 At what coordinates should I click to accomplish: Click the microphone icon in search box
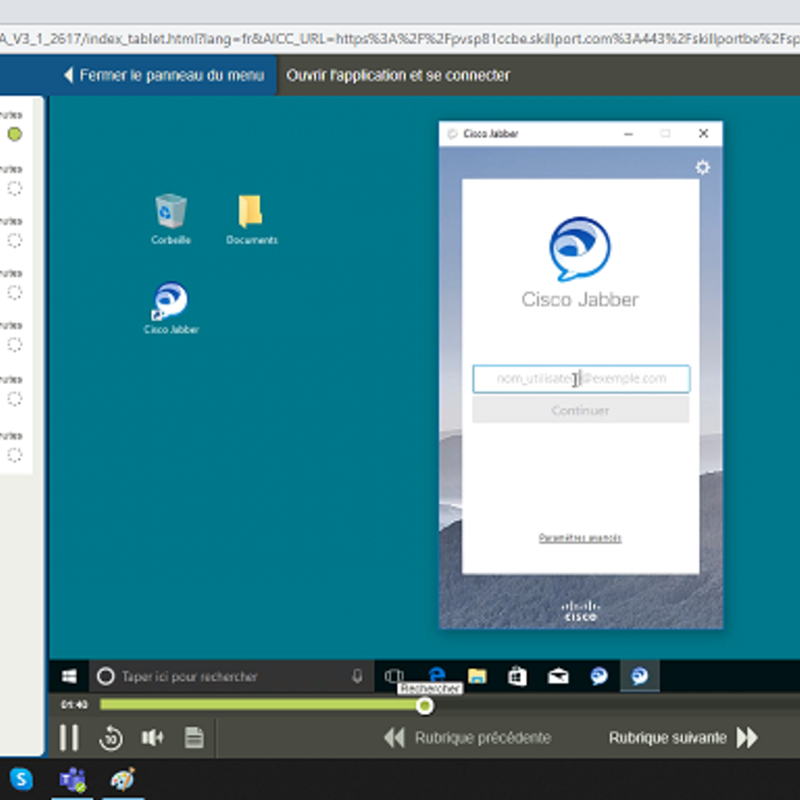point(357,677)
